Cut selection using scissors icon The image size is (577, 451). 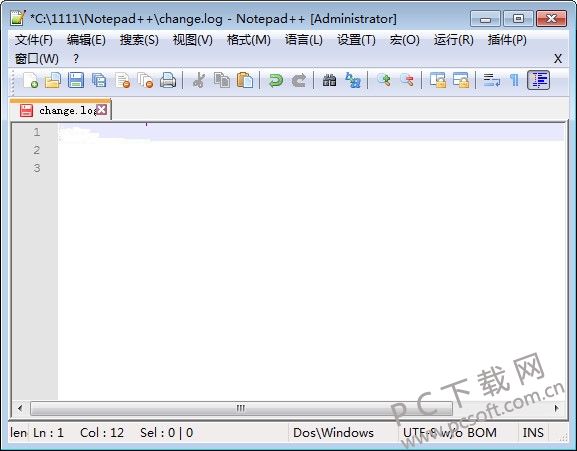pos(199,80)
